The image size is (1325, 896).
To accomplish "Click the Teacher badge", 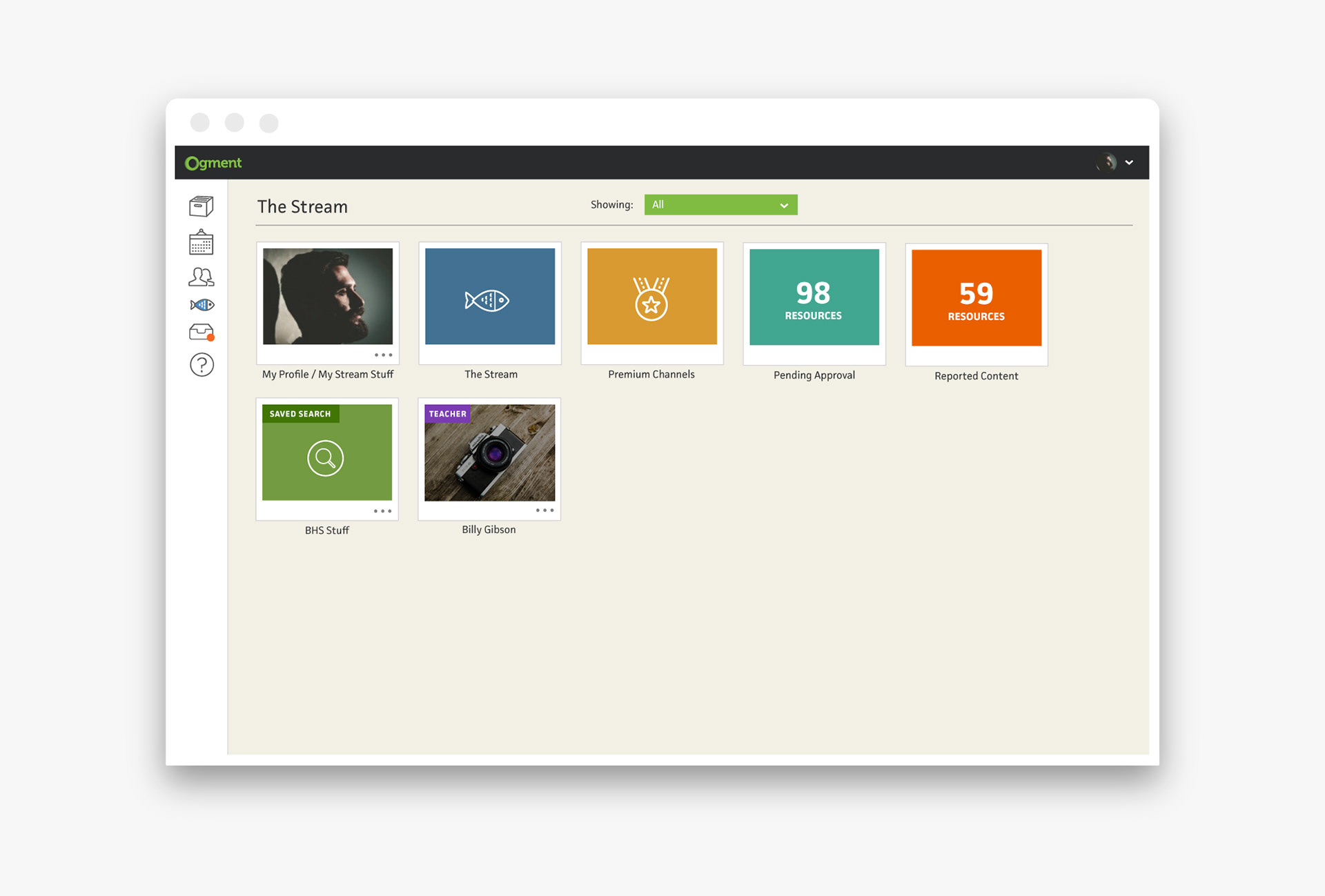I will [447, 414].
